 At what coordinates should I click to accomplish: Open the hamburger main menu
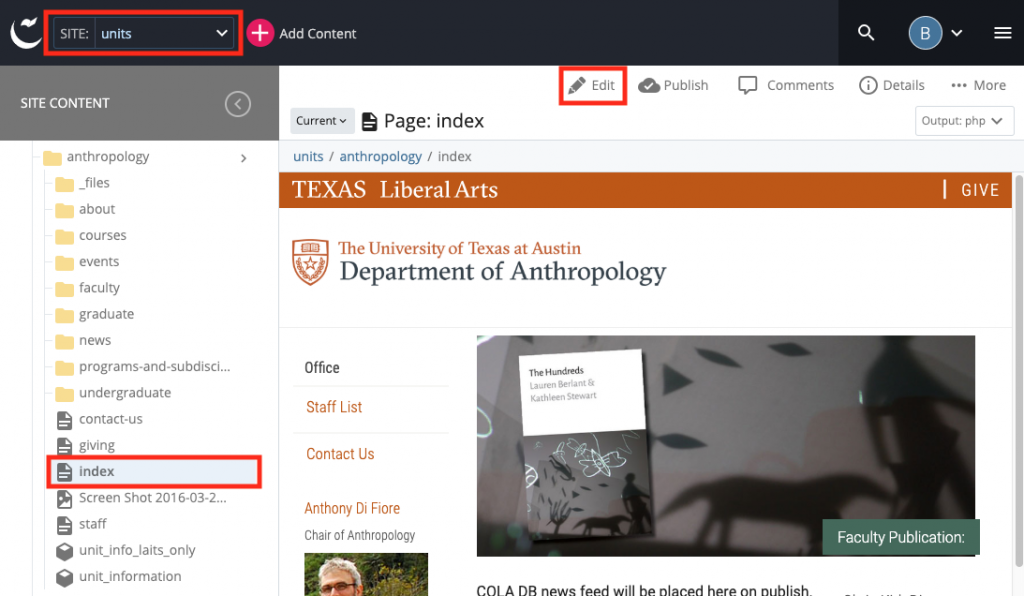[x=1002, y=33]
